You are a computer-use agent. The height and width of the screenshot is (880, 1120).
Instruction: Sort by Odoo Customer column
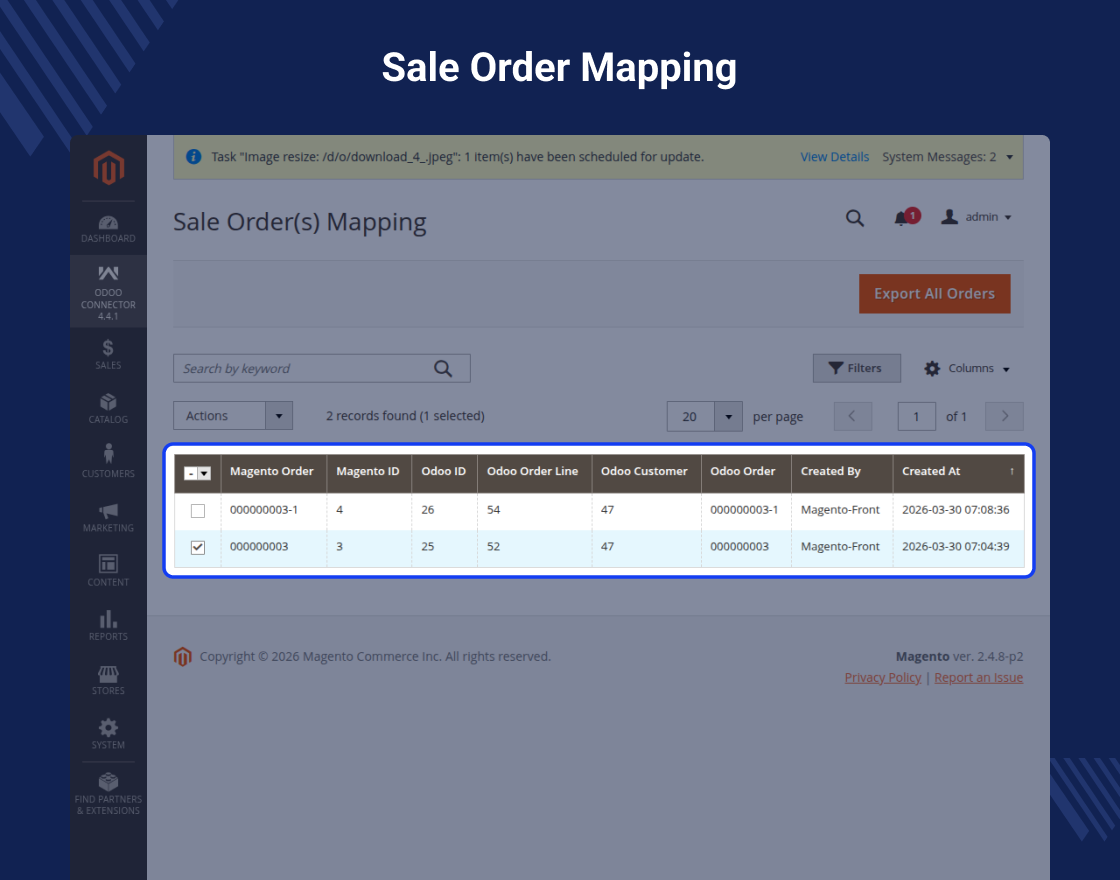point(646,473)
